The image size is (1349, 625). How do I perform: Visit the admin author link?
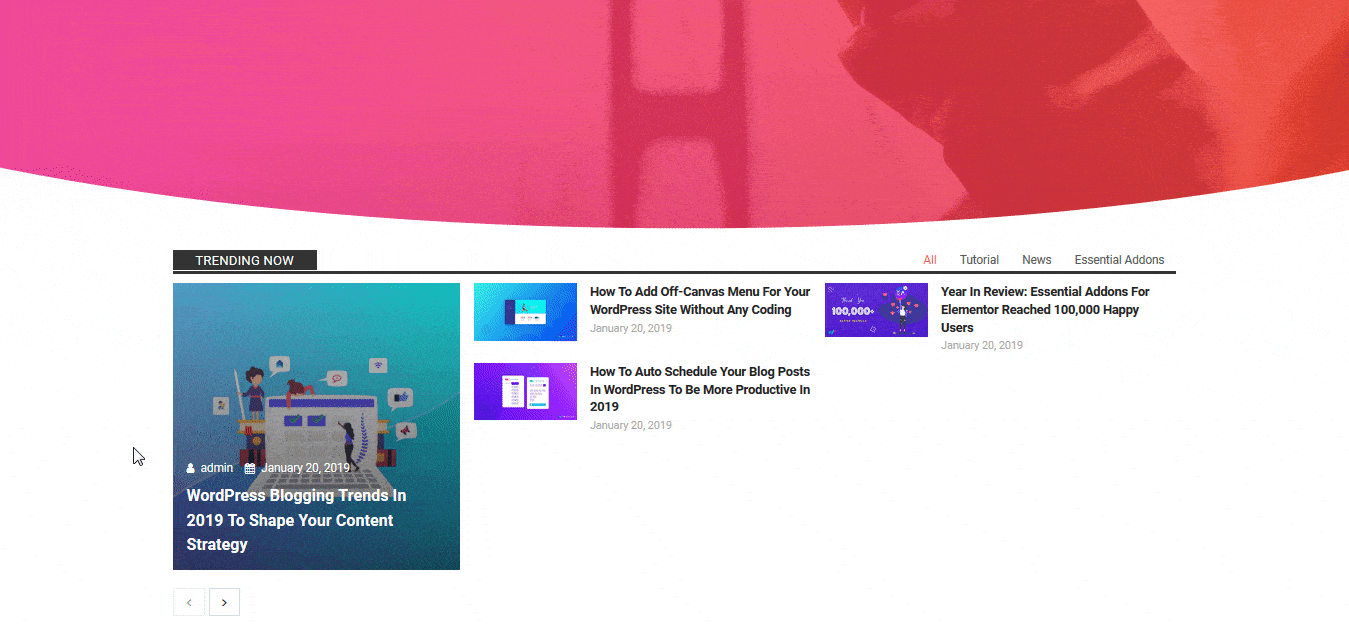(x=217, y=468)
